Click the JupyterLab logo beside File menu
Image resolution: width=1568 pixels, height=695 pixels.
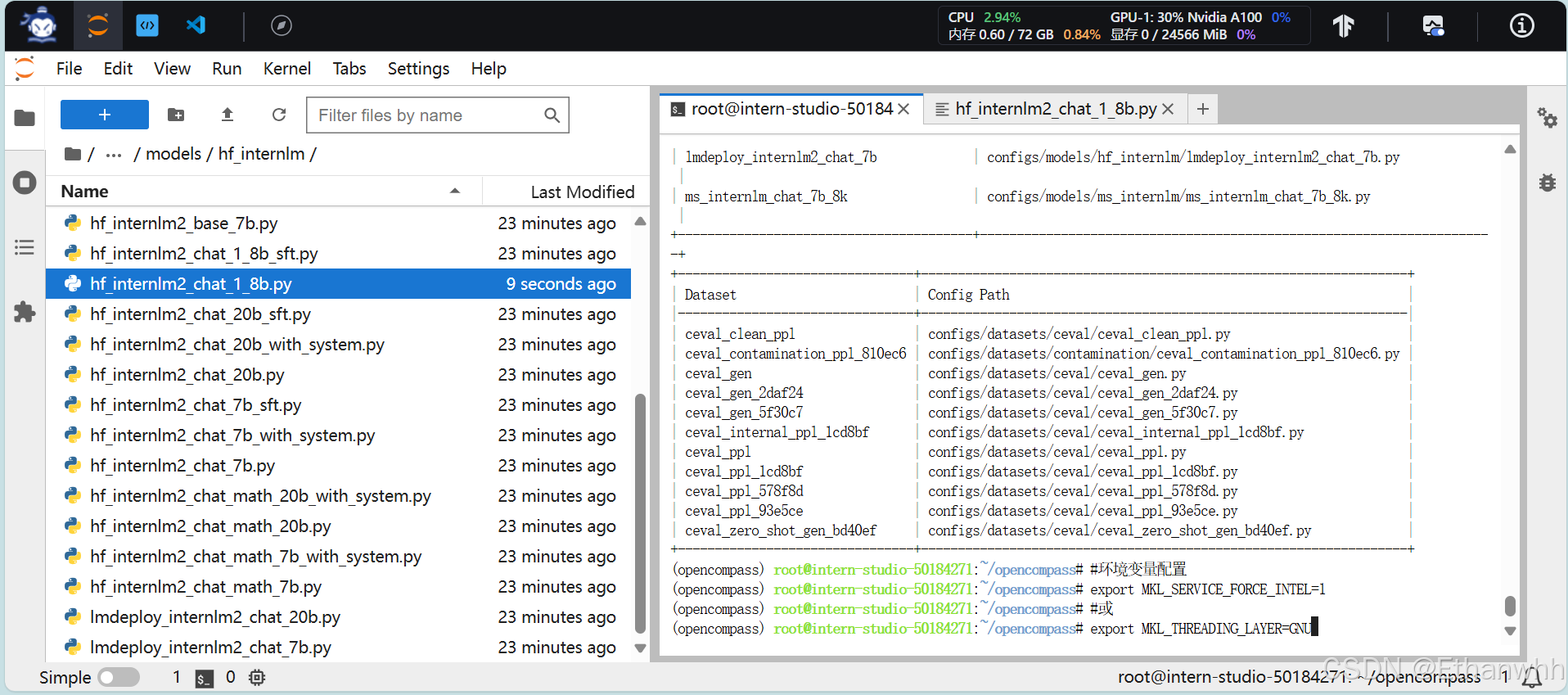pyautogui.click(x=25, y=68)
